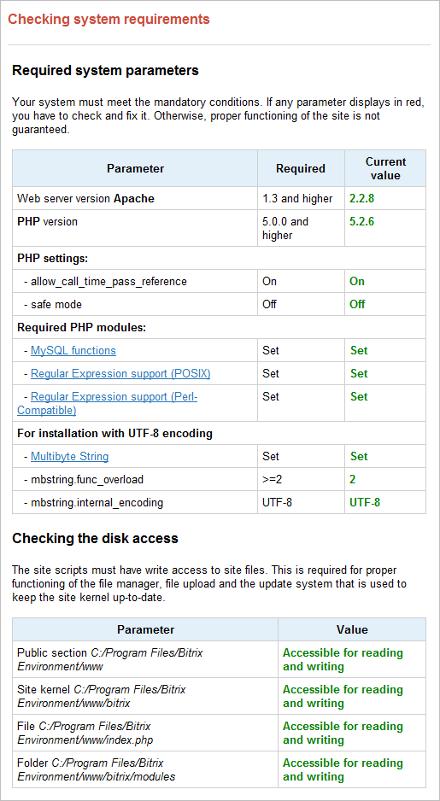Open Regular Expression support (Perl-Compatible) link
Viewport: 440px width, 801px height.
pyautogui.click(x=107, y=403)
